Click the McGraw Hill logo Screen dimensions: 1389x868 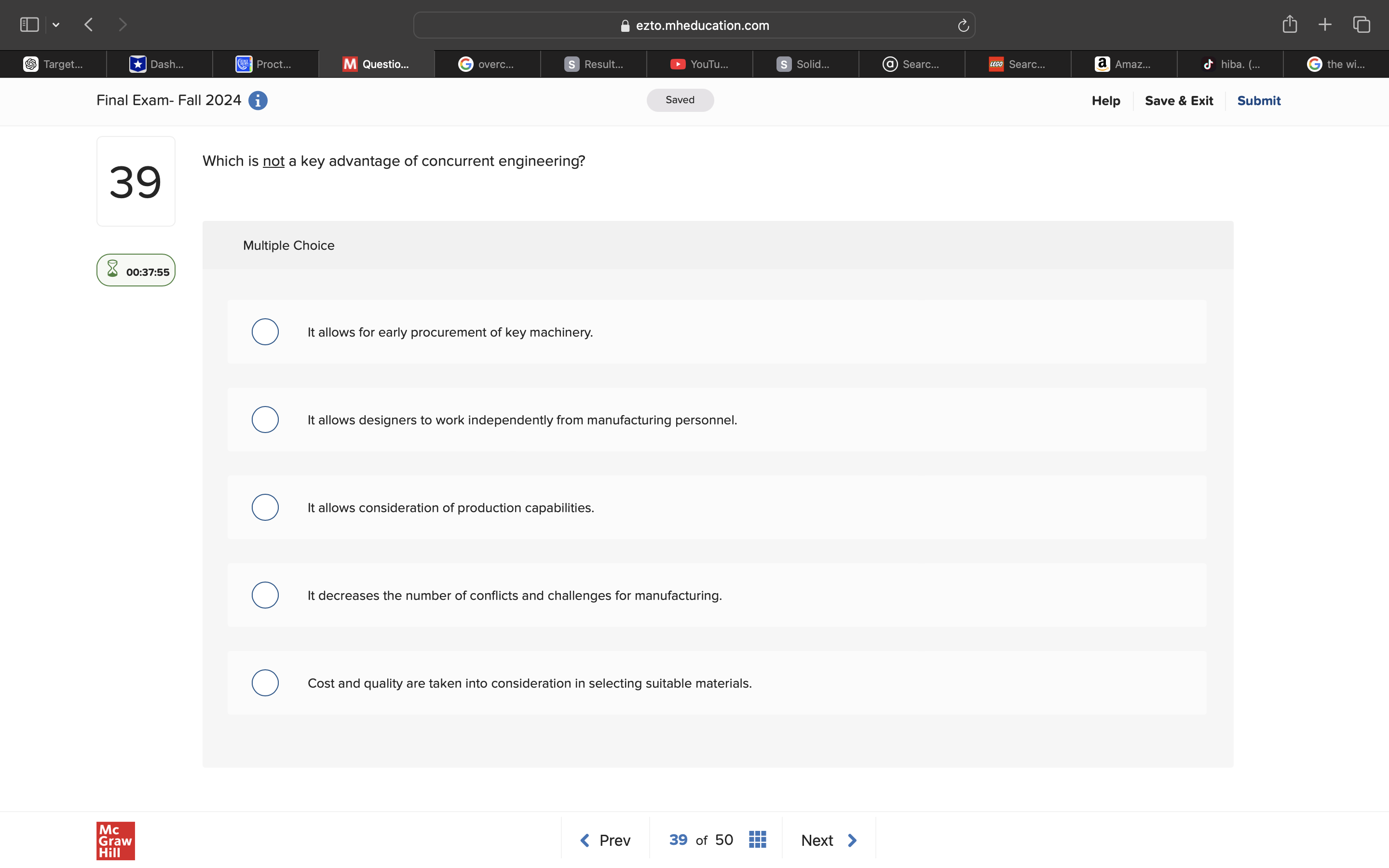(115, 841)
